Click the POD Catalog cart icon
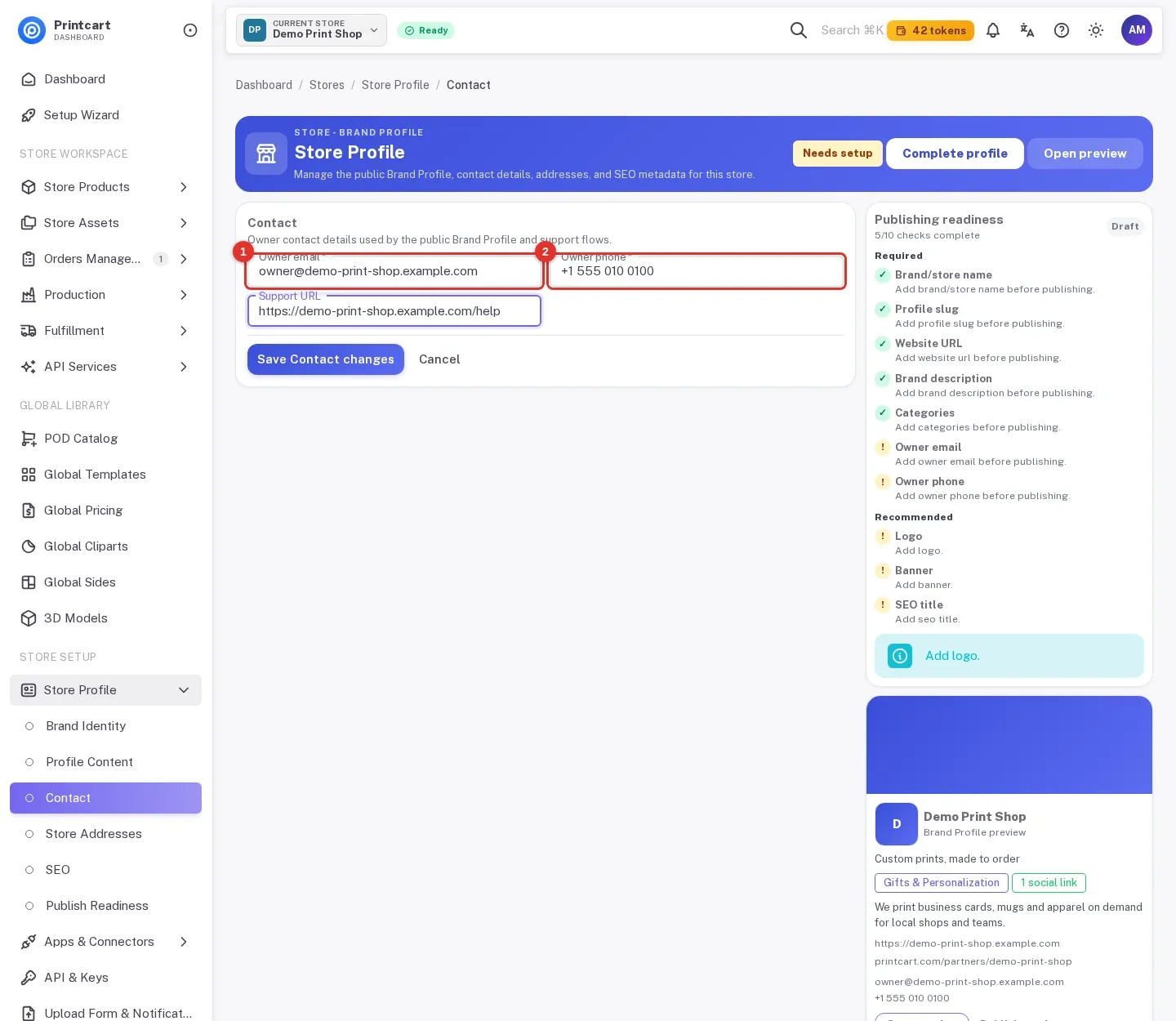The width and height of the screenshot is (1176, 1021). point(29,439)
